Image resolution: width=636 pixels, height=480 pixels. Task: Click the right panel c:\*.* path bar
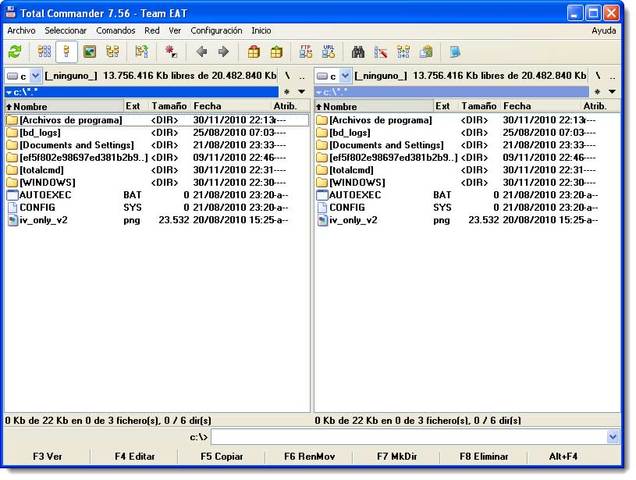(x=451, y=92)
